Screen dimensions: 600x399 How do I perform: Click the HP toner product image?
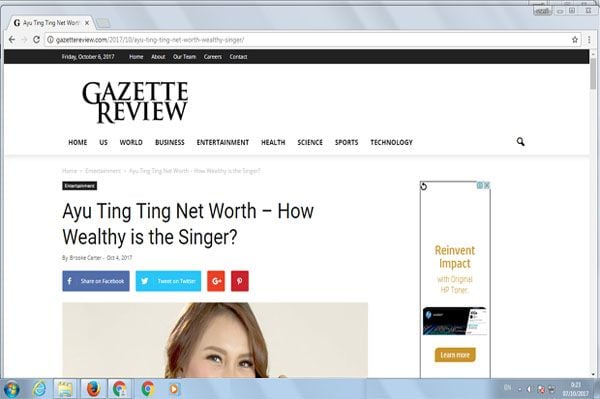tap(455, 321)
